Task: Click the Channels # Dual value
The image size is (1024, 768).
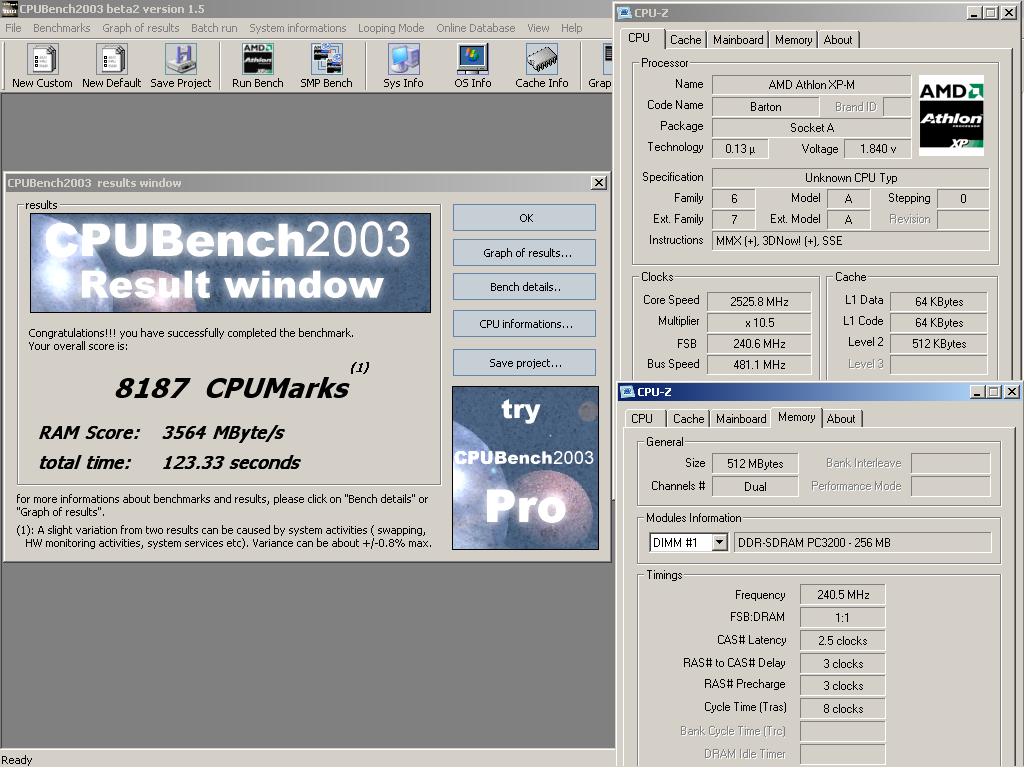Action: (755, 487)
